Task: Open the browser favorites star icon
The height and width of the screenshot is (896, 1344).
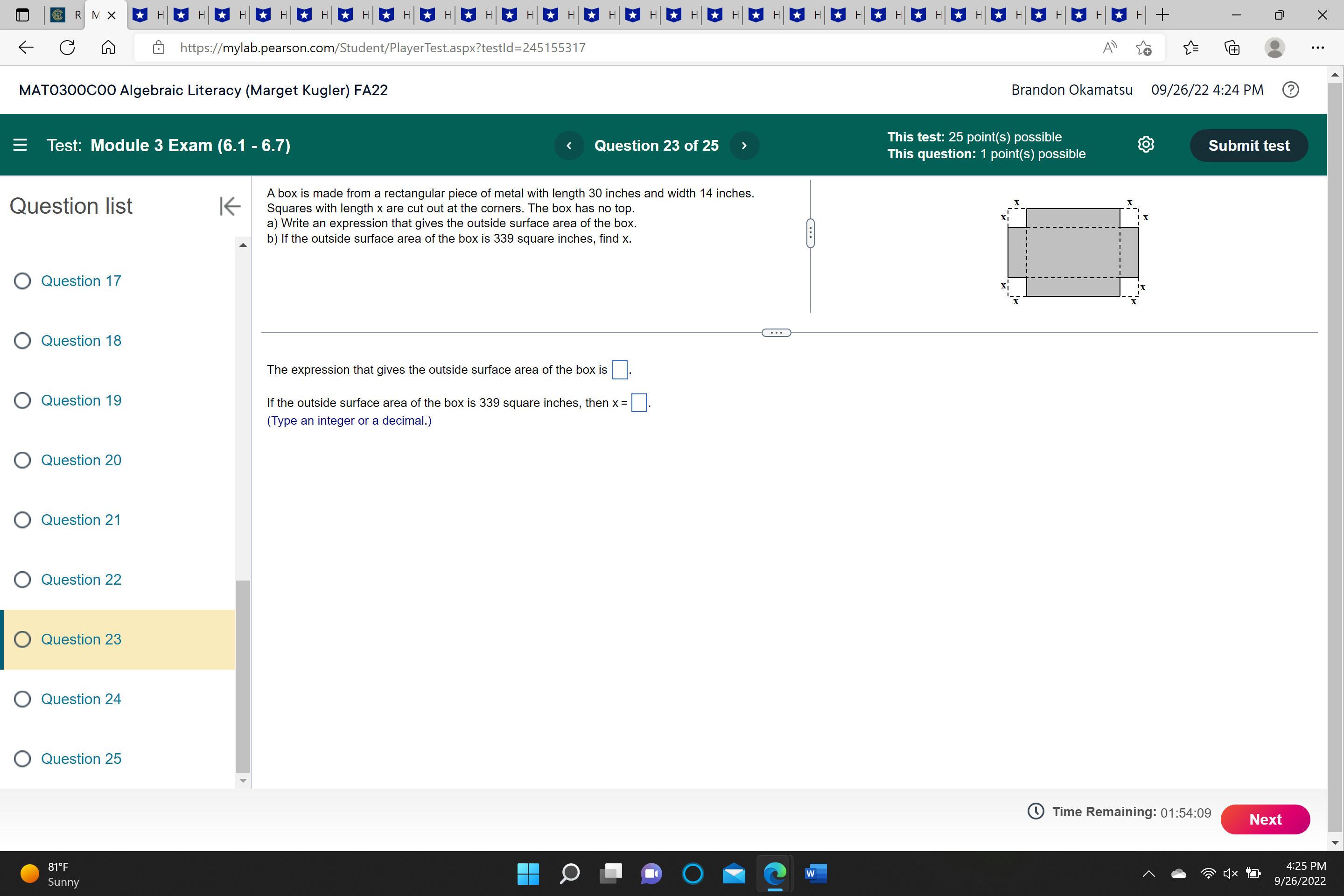Action: (x=1191, y=48)
